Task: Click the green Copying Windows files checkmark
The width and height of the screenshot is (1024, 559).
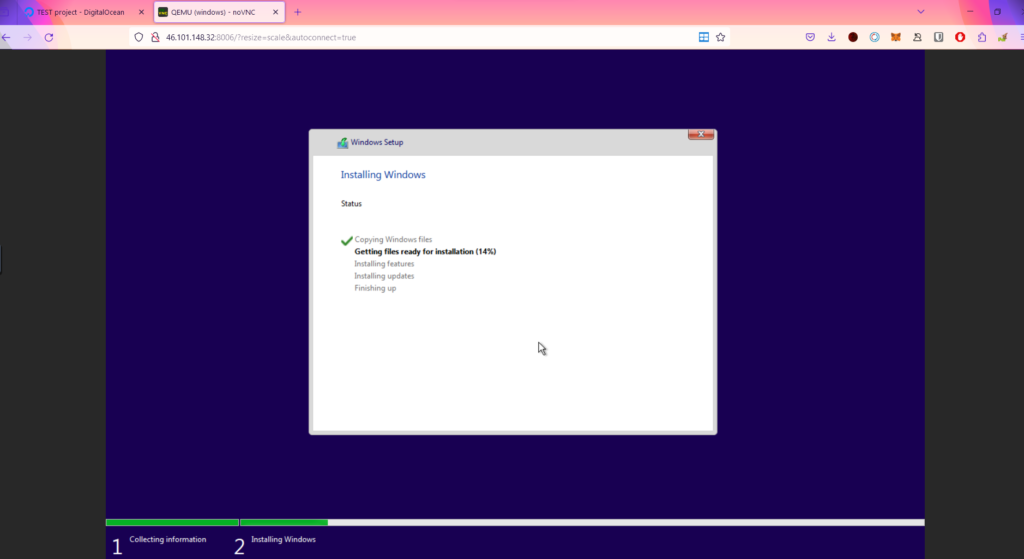Action: tap(347, 240)
